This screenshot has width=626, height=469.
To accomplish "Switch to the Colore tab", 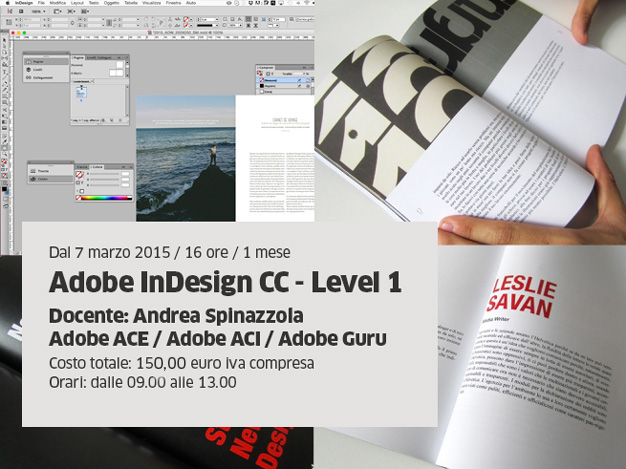I will (x=98, y=166).
